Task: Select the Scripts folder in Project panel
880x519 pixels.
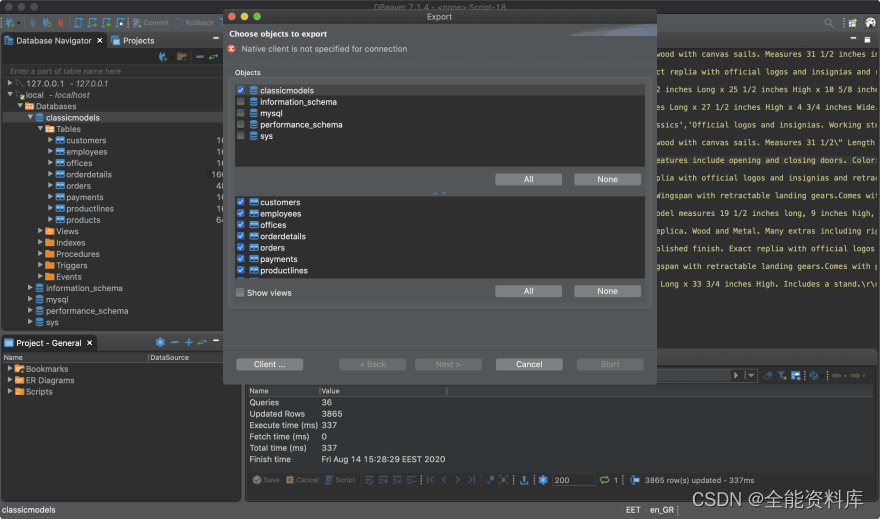Action: click(39, 392)
